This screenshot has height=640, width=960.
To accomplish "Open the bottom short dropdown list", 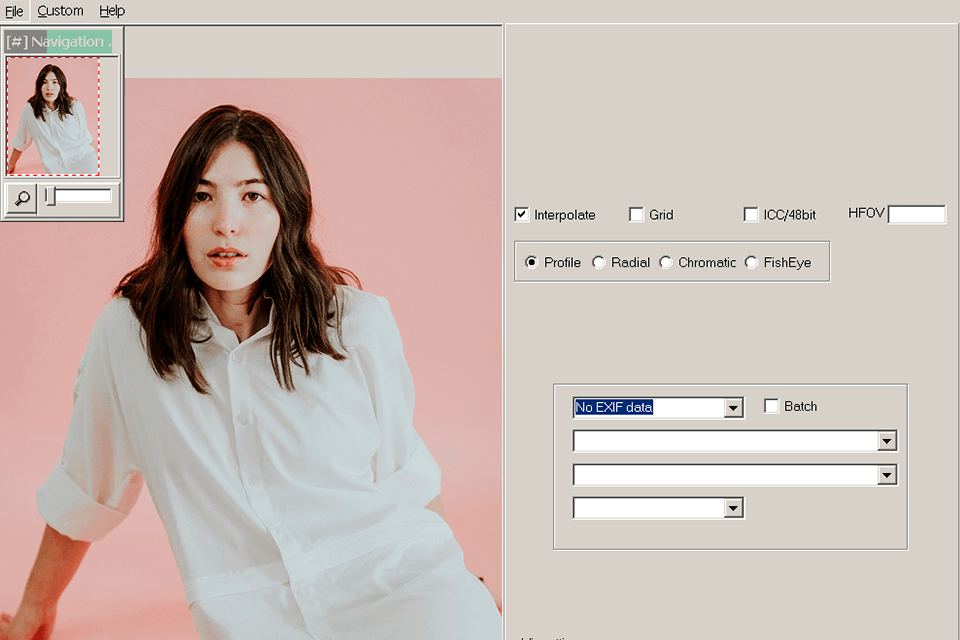I will pos(734,508).
